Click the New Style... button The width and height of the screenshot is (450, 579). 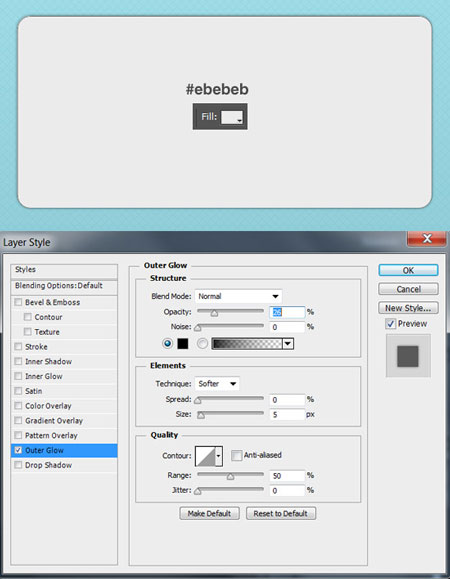(x=408, y=308)
